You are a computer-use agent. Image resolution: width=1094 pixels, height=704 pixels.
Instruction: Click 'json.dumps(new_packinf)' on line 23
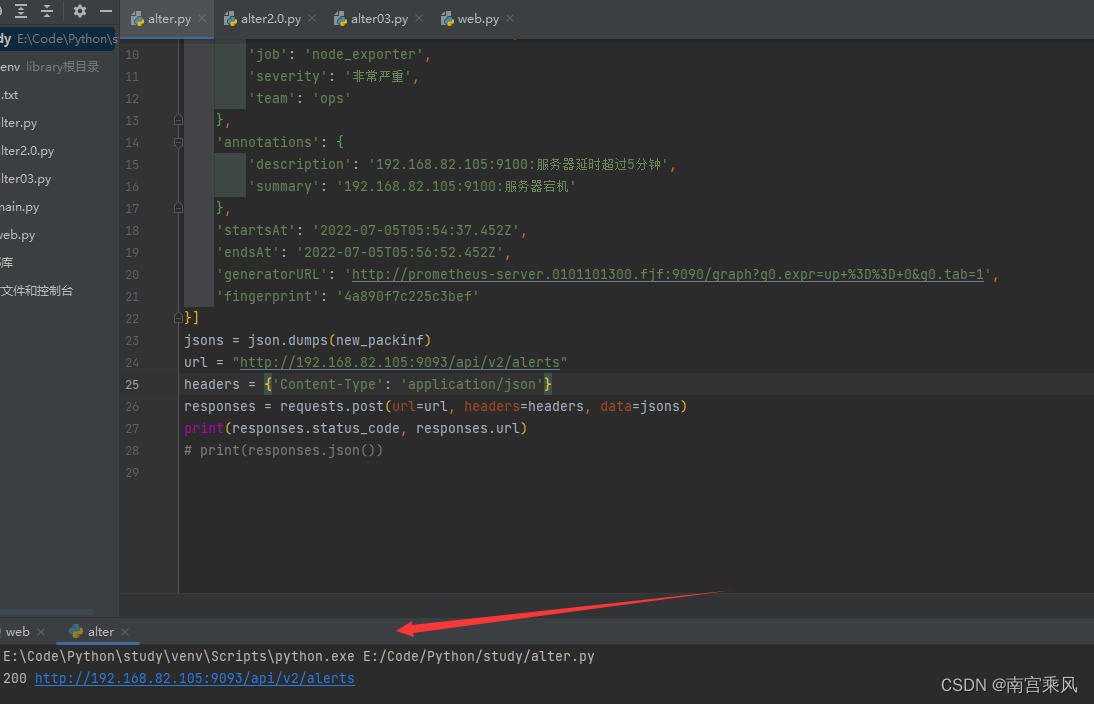pos(340,340)
